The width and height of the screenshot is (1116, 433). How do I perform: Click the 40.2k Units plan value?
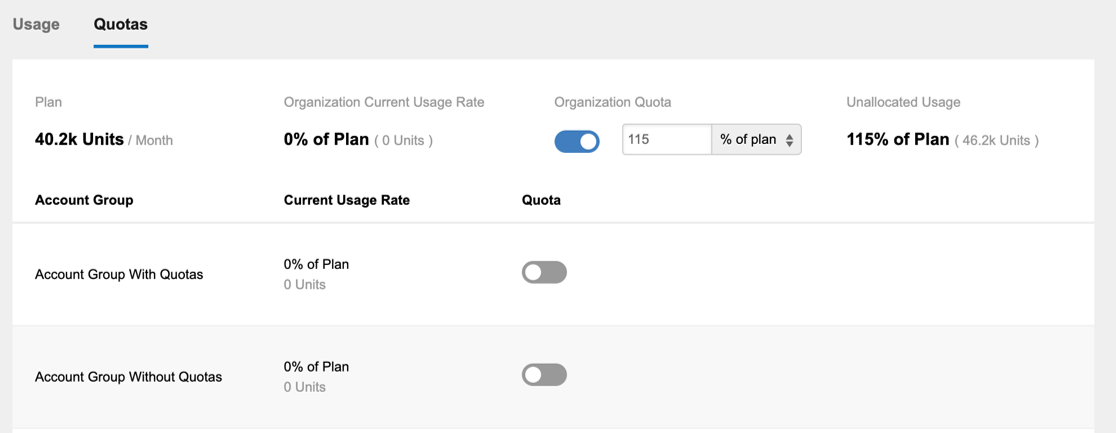(79, 140)
